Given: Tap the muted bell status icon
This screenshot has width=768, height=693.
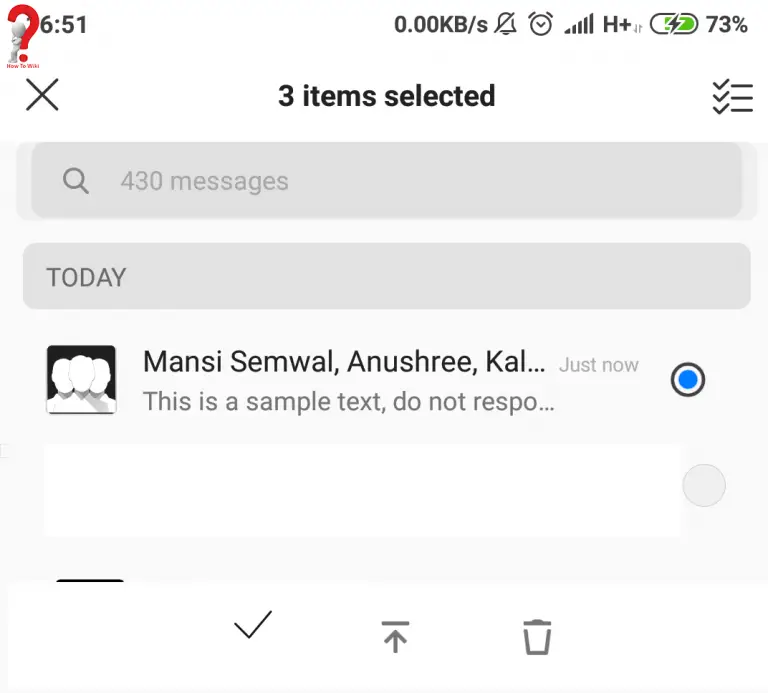Looking at the screenshot, I should pos(507,24).
